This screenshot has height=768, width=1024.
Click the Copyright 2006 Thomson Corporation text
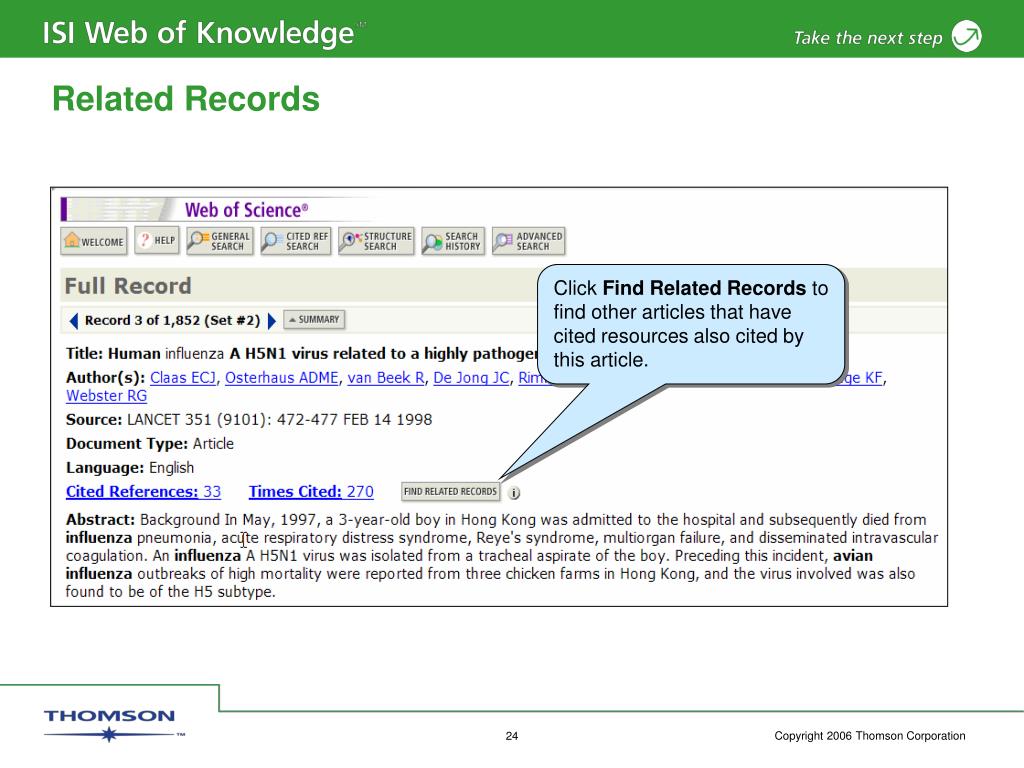click(x=870, y=736)
